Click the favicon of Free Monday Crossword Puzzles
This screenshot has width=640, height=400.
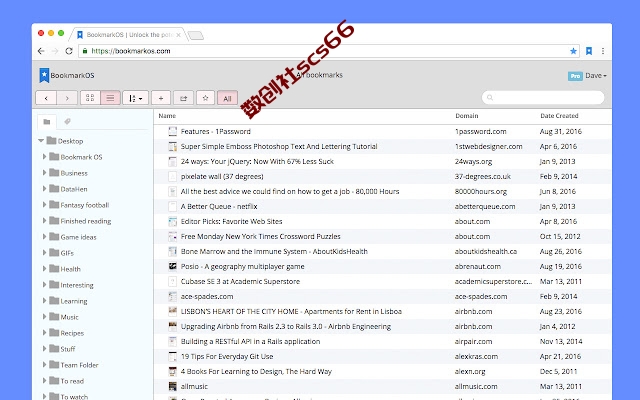pos(173,236)
